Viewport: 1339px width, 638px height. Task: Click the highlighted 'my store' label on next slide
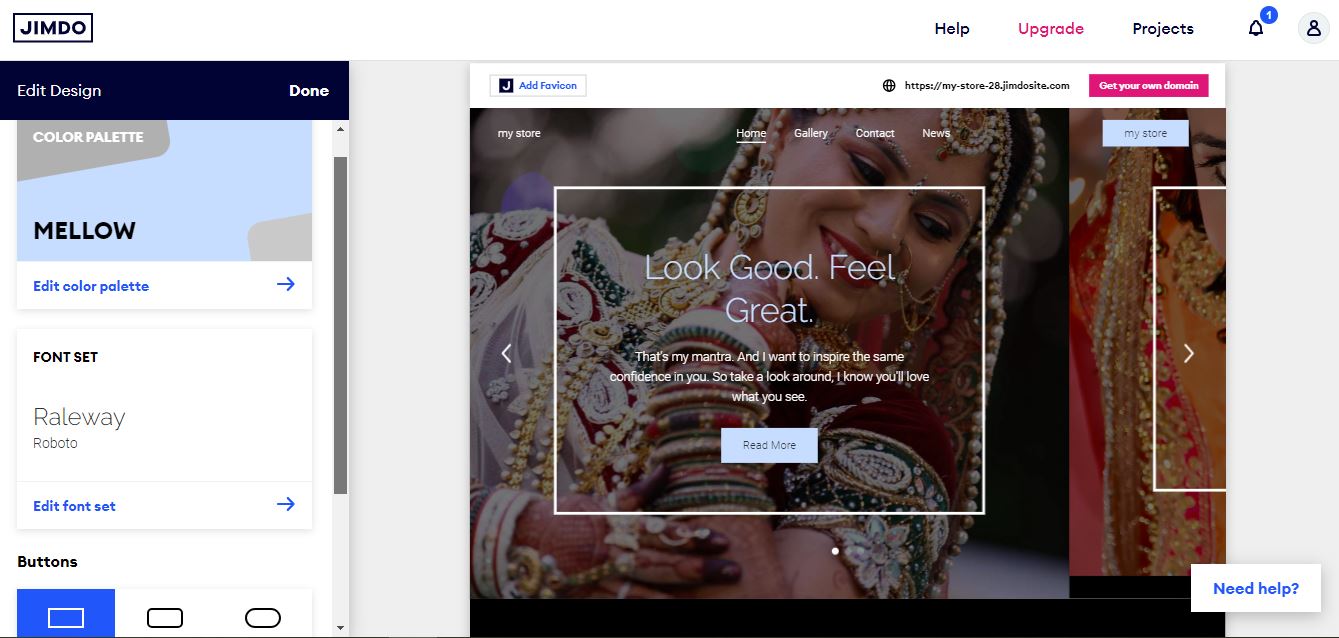pos(1145,133)
